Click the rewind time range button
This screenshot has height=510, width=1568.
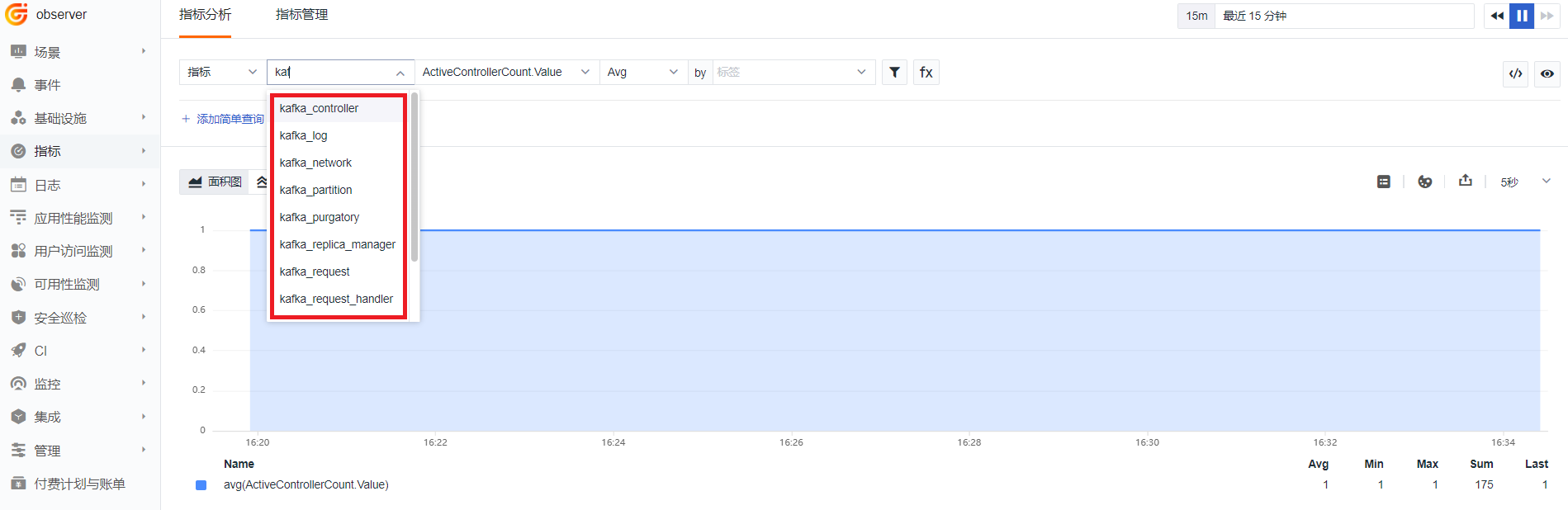(x=1496, y=16)
